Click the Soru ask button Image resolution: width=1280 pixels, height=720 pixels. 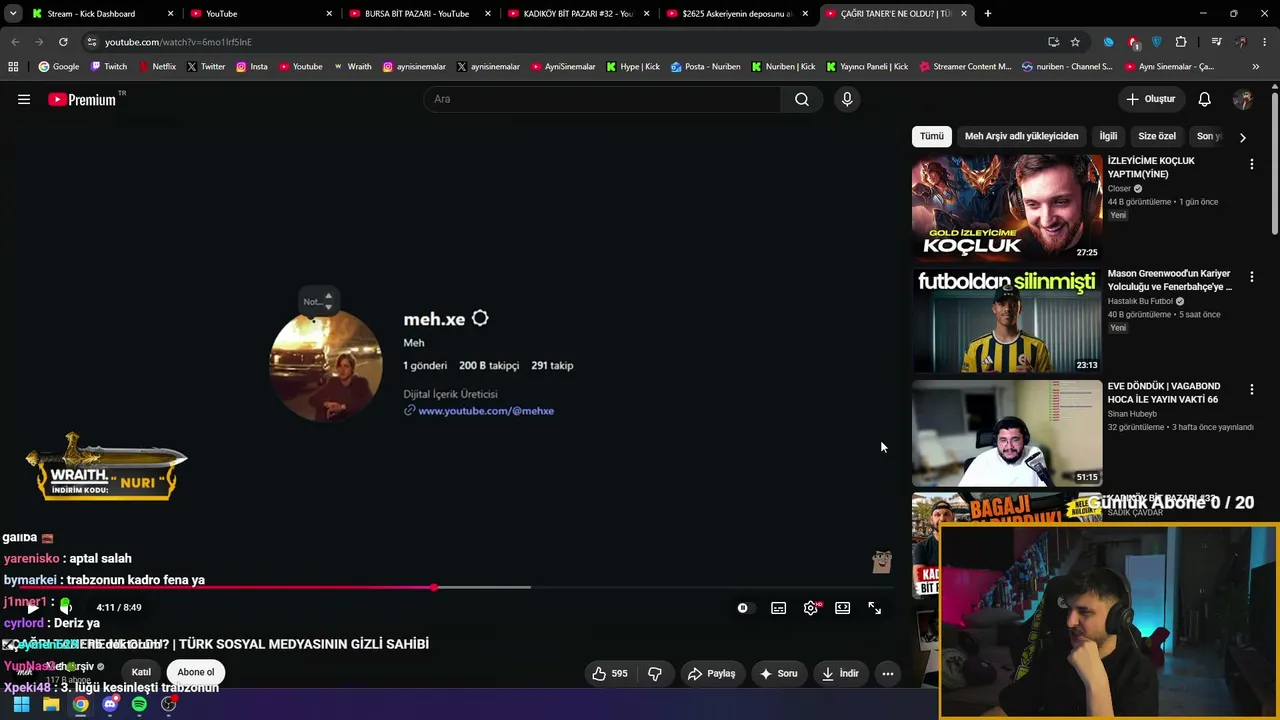pos(779,674)
